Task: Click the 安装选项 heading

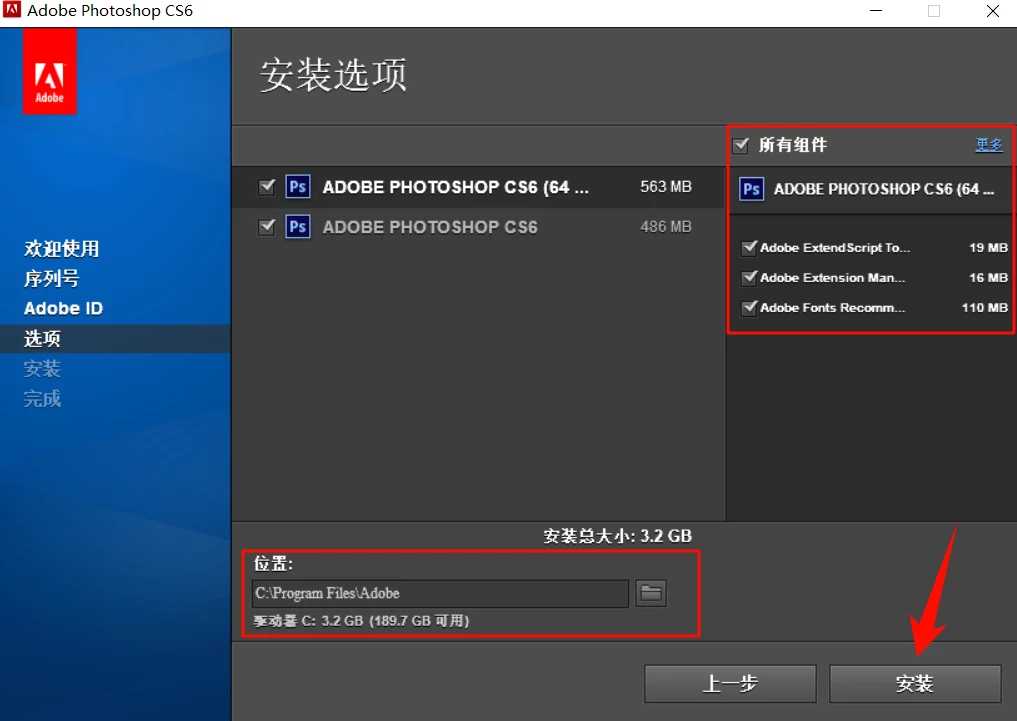Action: (x=333, y=75)
